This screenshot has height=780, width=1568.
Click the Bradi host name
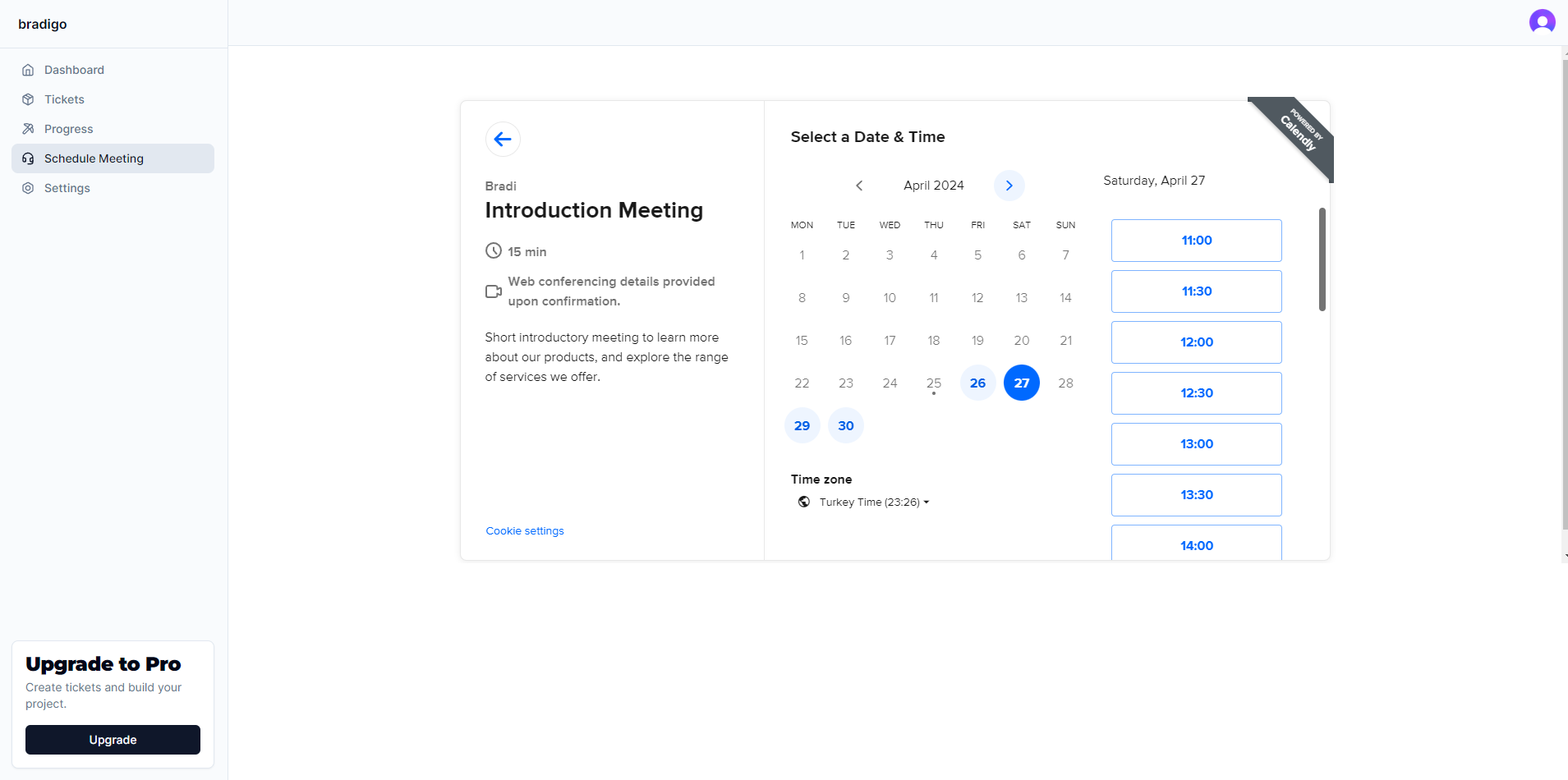[x=500, y=186]
